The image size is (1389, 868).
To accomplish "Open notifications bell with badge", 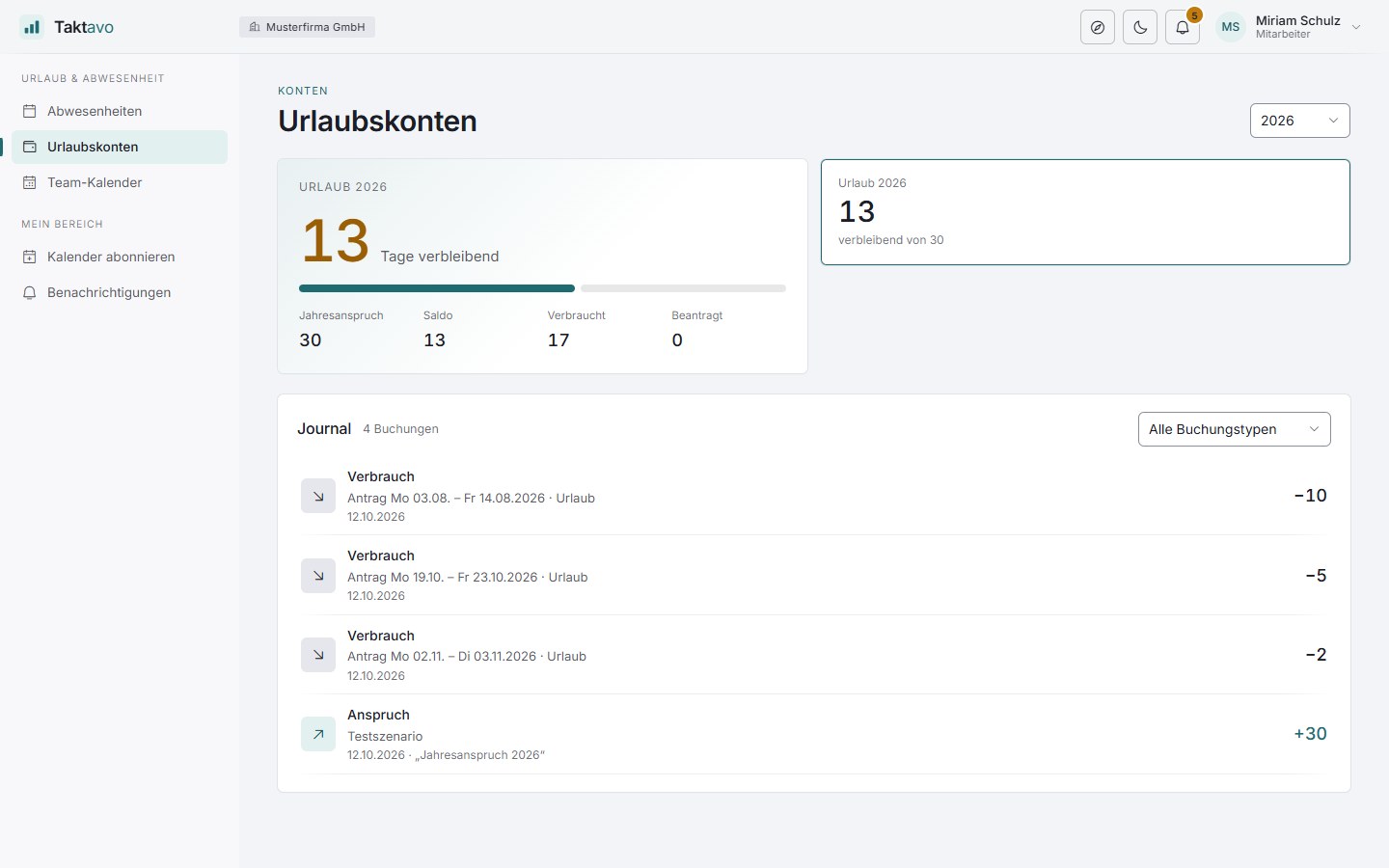I will coord(1183,27).
